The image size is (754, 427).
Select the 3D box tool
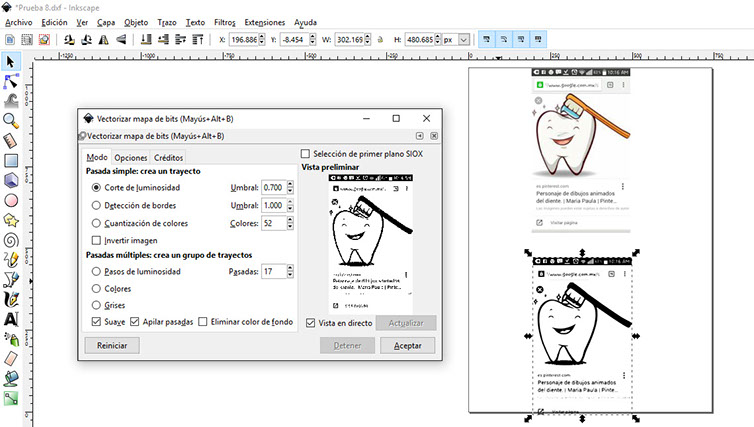click(x=11, y=180)
